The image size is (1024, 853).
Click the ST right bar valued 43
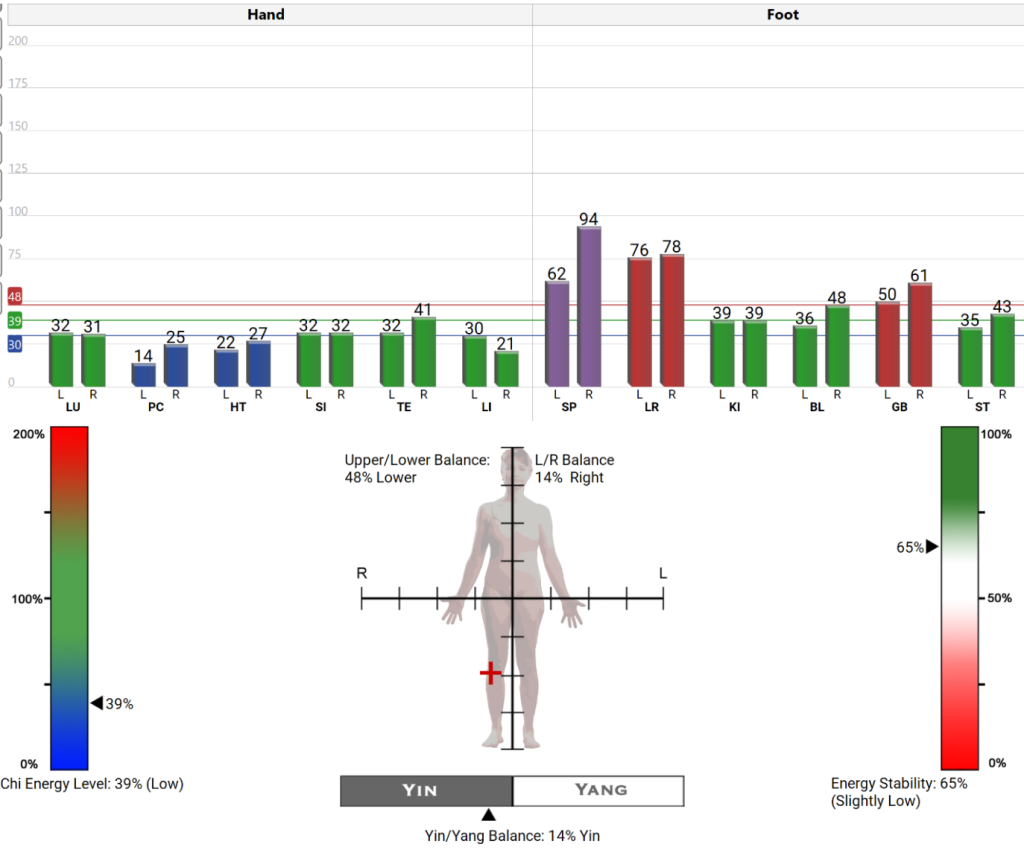(x=1002, y=350)
